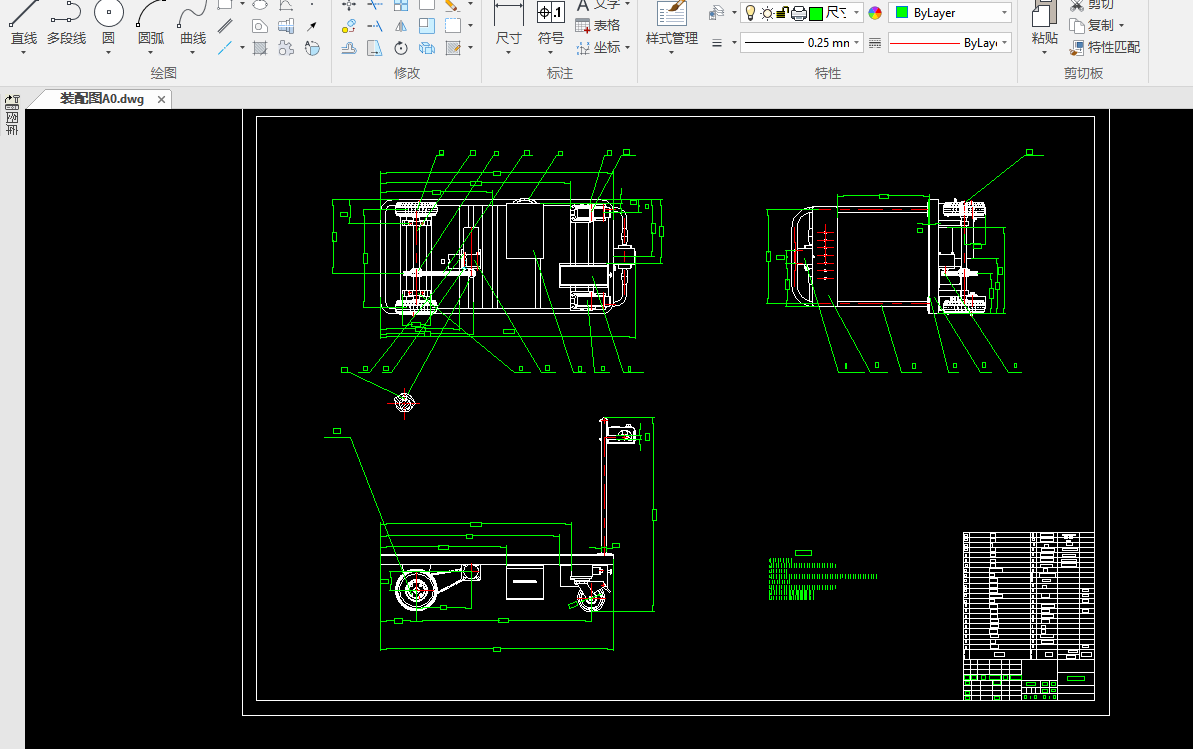Open the 0.25 mm lineweight dropdown

[857, 42]
